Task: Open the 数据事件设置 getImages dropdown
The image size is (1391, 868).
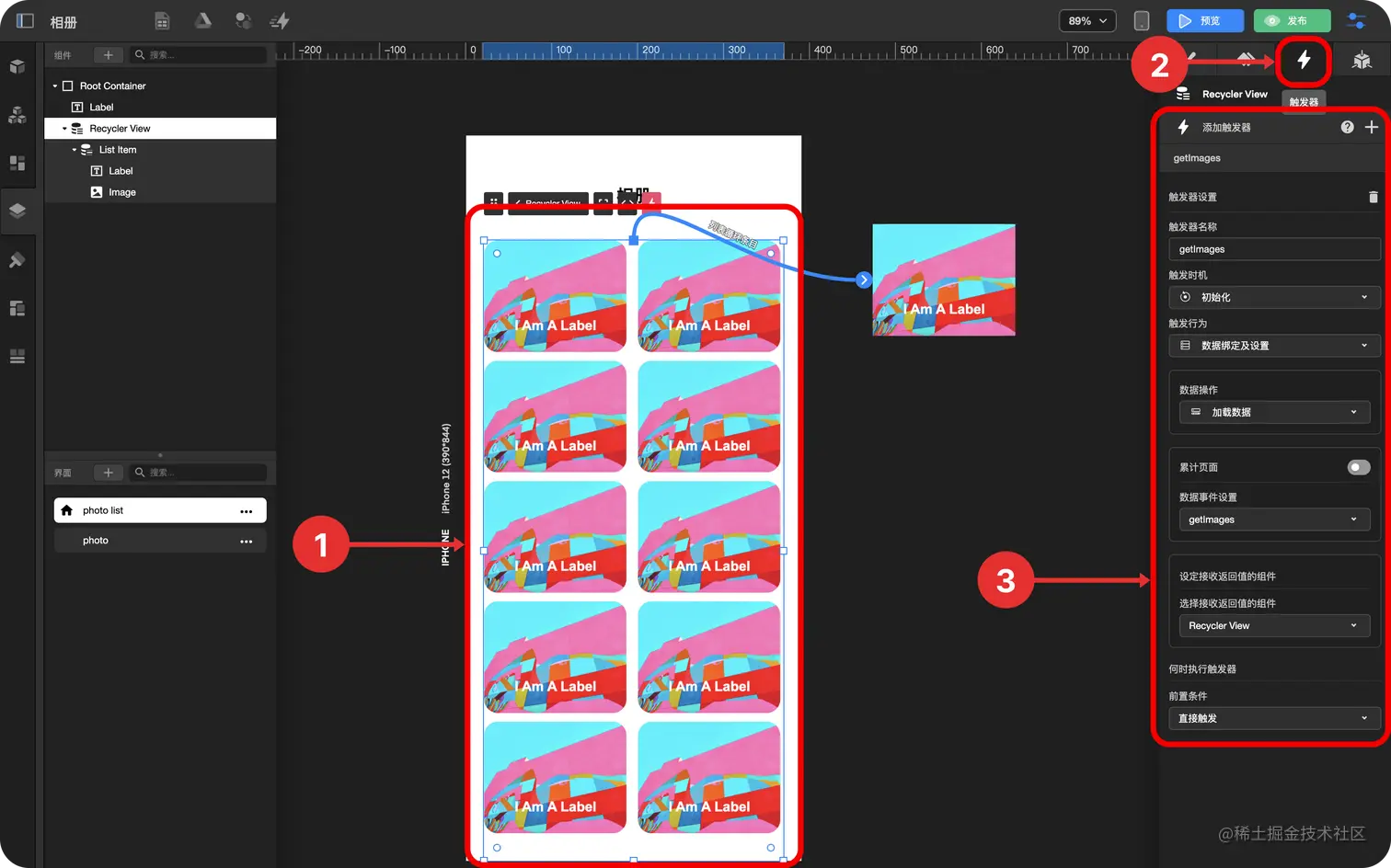Action: pos(1274,520)
